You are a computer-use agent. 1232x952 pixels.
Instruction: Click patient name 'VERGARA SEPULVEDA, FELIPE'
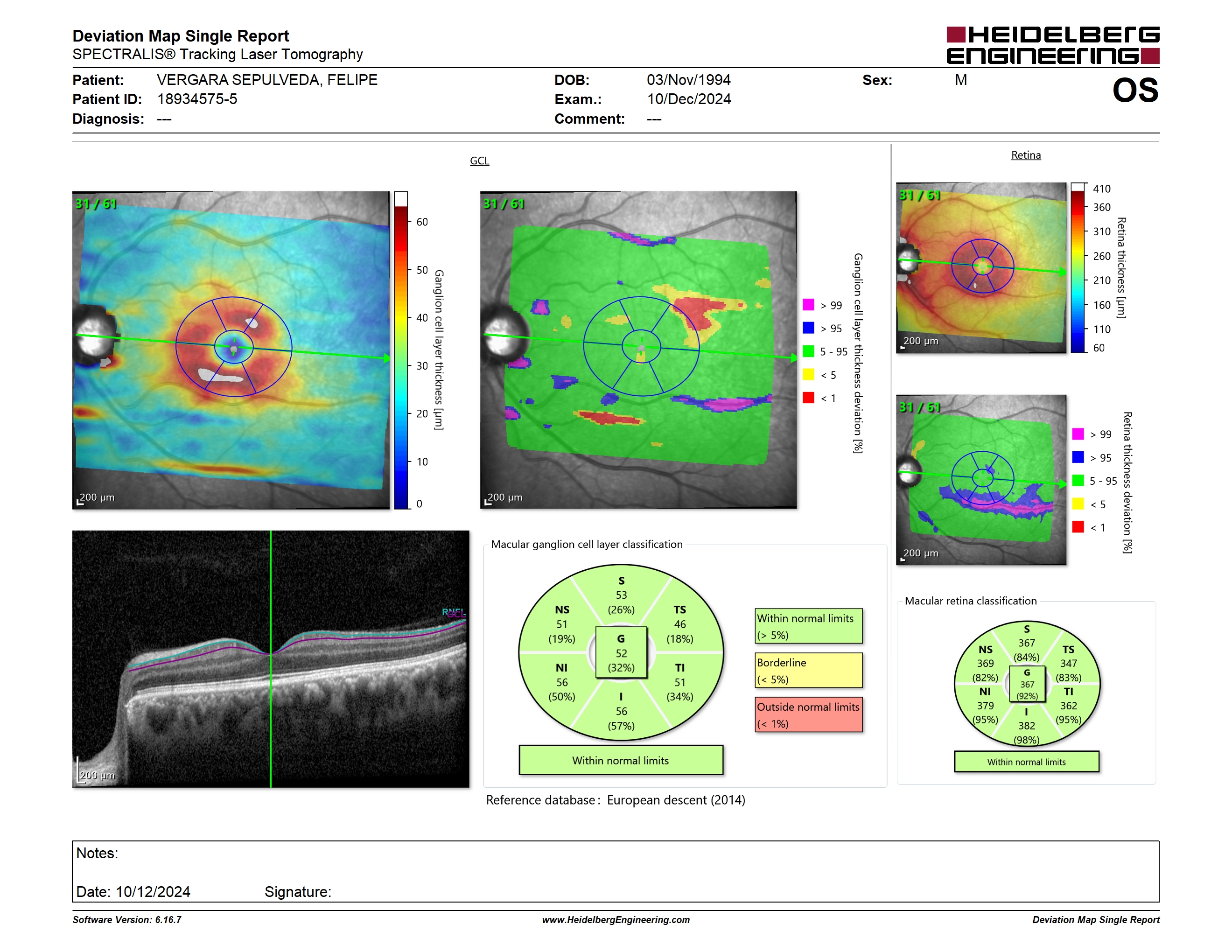coord(267,80)
